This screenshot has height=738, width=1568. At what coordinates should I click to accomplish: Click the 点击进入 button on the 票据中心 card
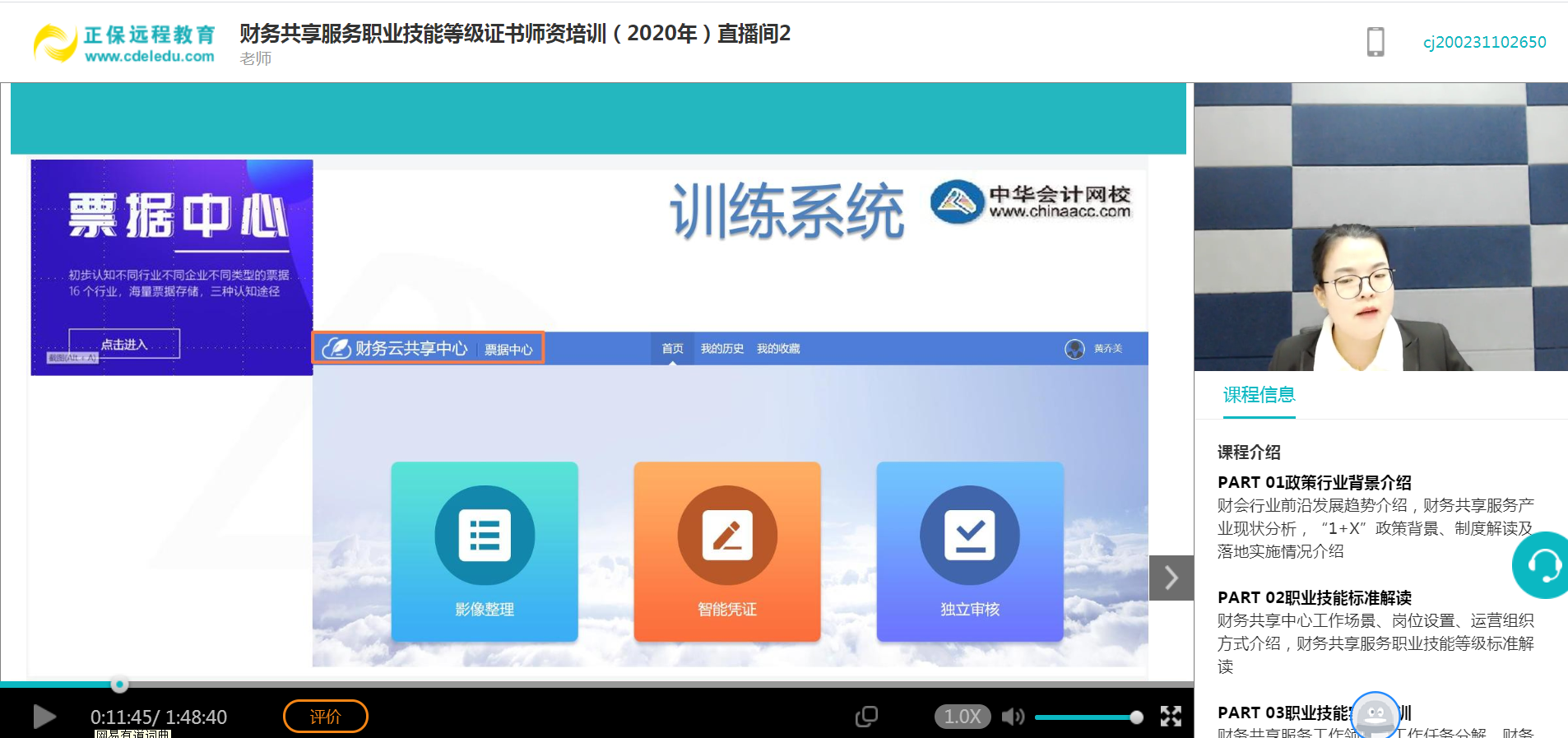pyautogui.click(x=124, y=344)
